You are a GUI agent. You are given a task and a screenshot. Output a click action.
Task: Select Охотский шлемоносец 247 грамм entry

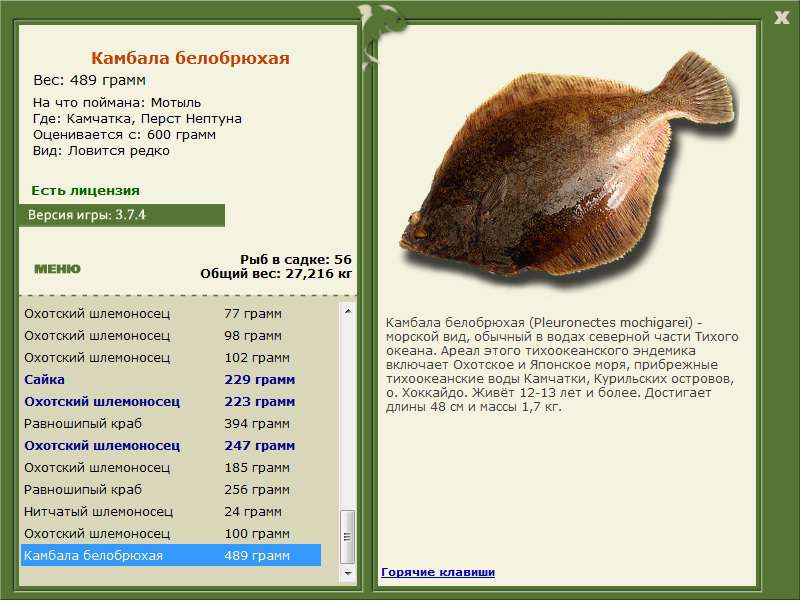171,445
